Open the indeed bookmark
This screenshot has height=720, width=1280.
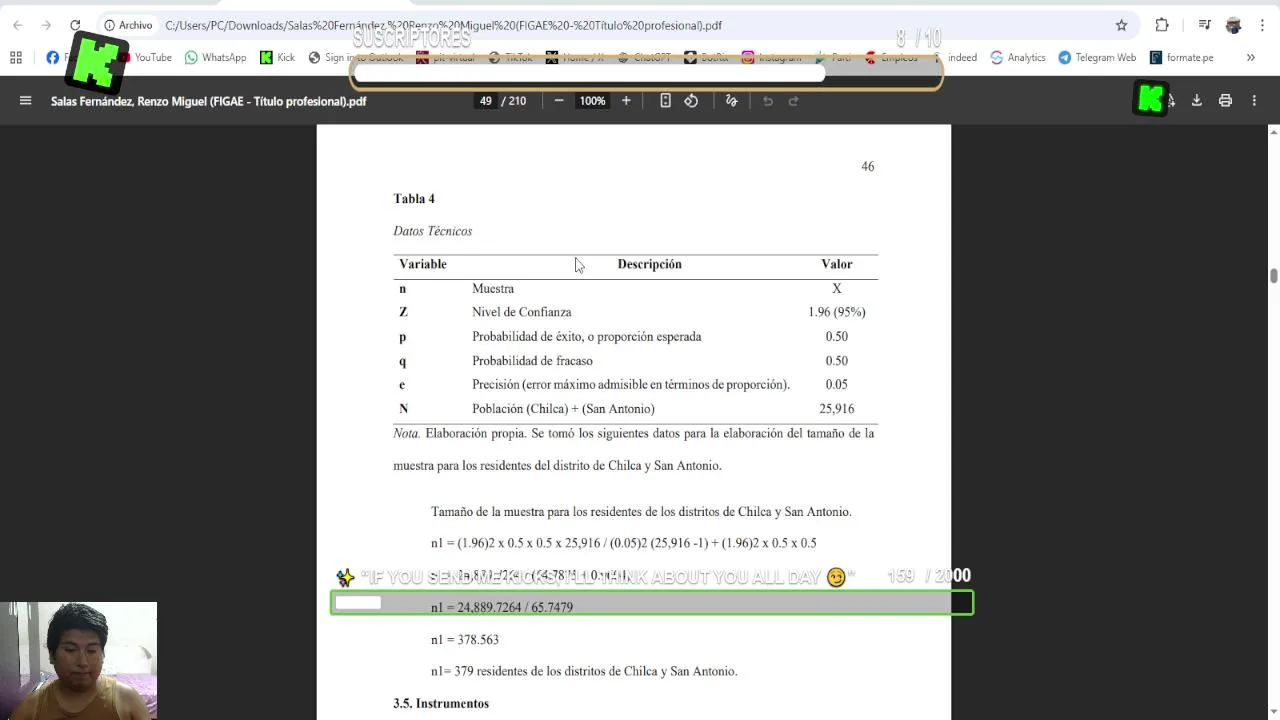[962, 58]
